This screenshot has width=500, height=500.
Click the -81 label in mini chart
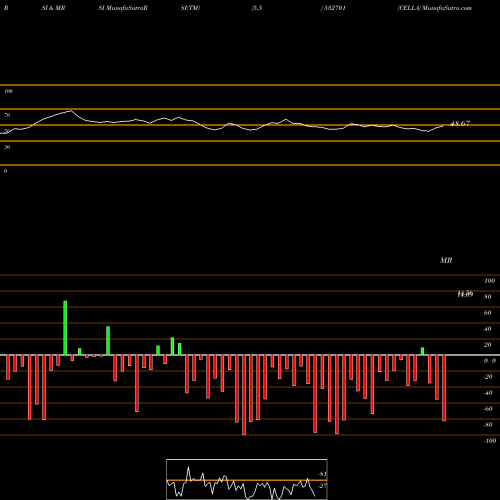pos(322,474)
